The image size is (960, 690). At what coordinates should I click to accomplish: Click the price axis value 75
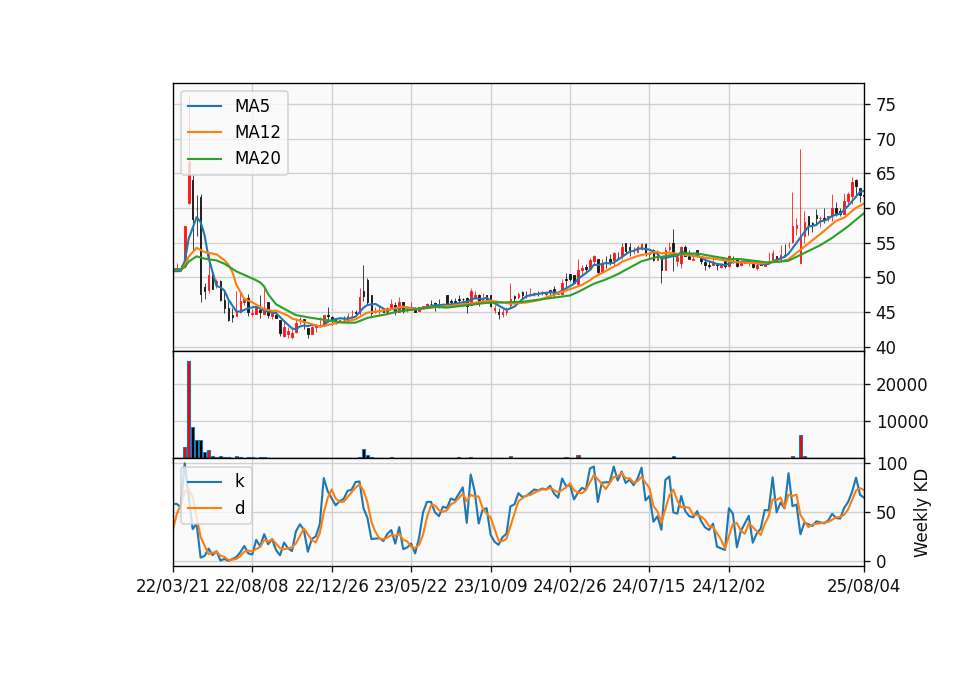pyautogui.click(x=886, y=105)
